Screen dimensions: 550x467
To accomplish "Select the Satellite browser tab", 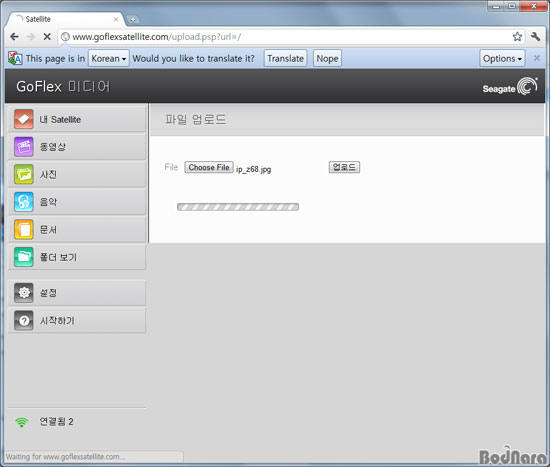I will 66,19.
